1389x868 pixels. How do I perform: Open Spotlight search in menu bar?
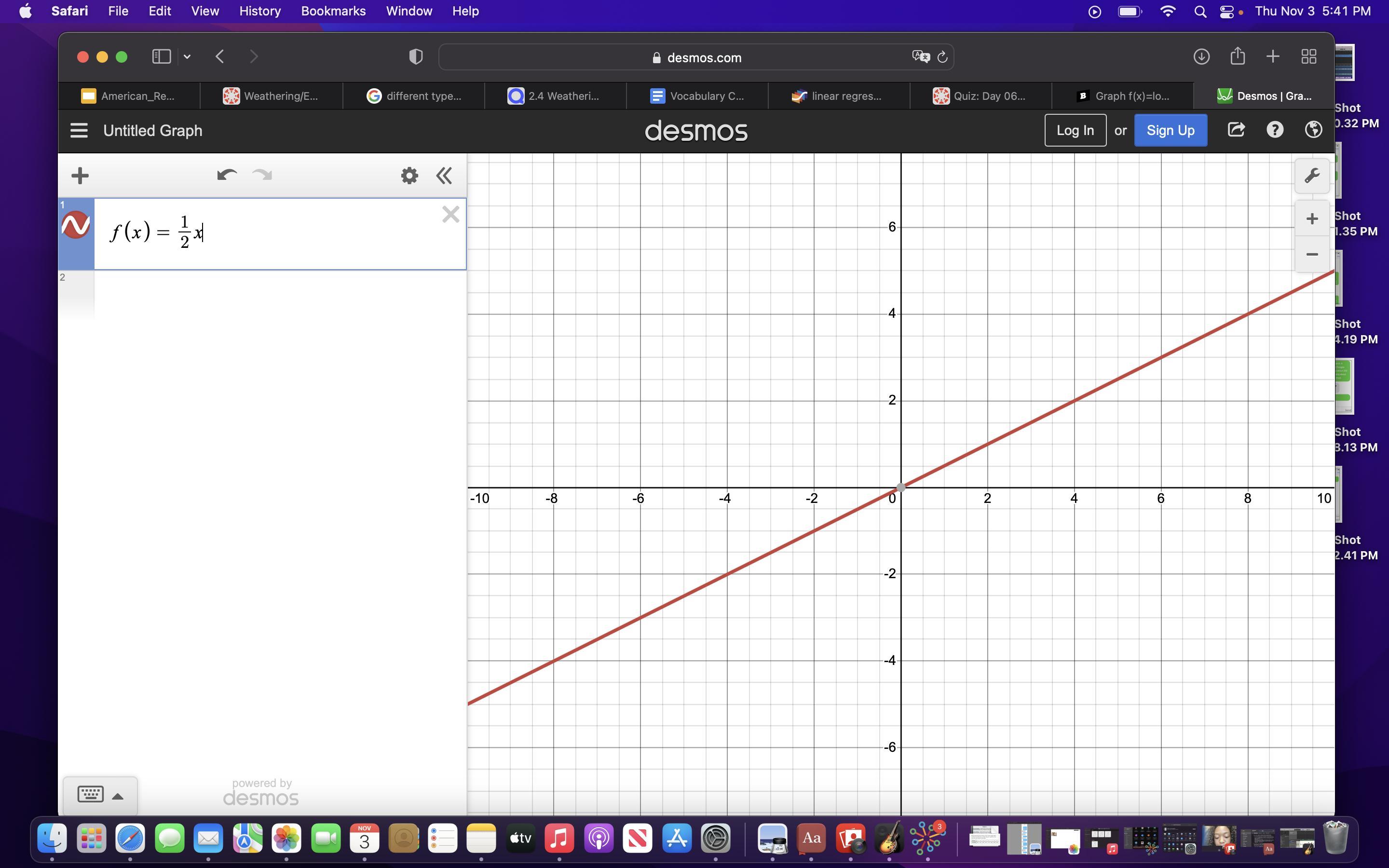pyautogui.click(x=1199, y=12)
